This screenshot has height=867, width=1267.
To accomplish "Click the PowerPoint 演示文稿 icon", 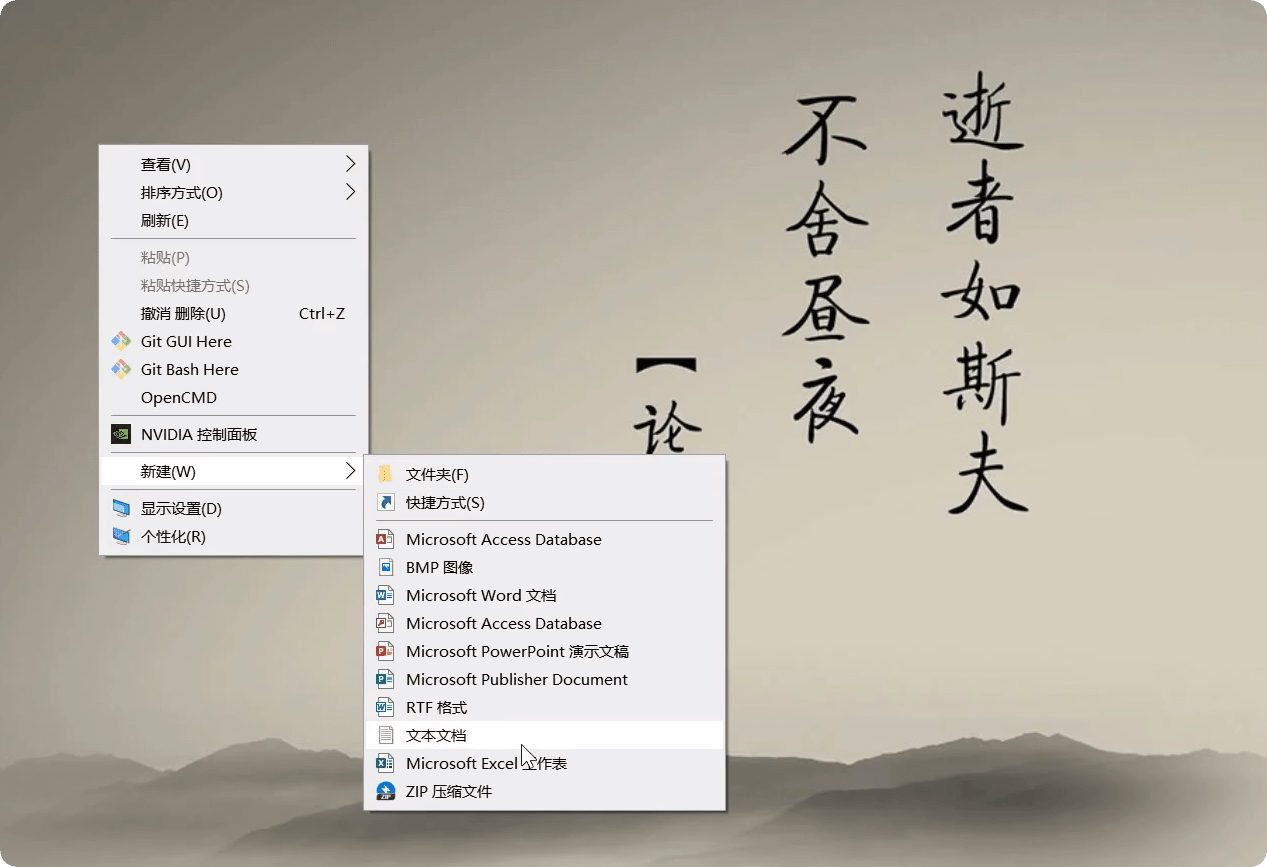I will [385, 651].
